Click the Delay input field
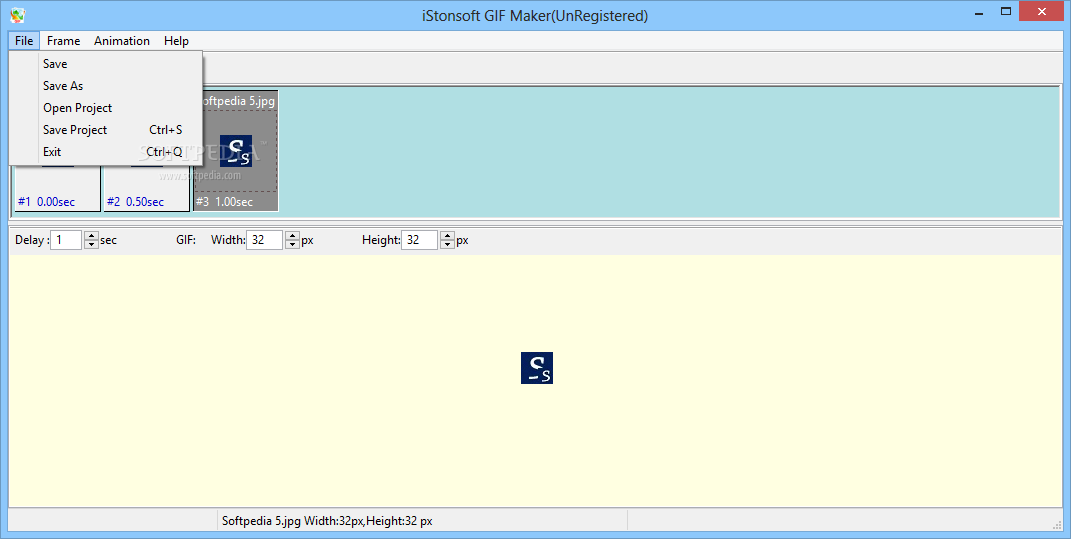The image size is (1071, 539). point(66,240)
